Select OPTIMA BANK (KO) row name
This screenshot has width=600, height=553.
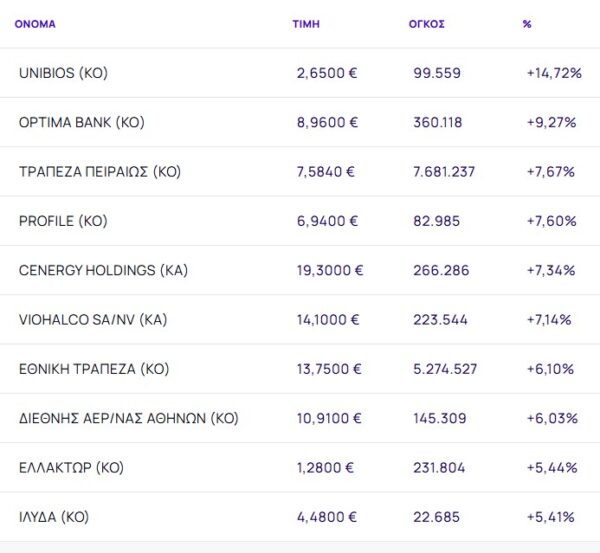coord(82,122)
